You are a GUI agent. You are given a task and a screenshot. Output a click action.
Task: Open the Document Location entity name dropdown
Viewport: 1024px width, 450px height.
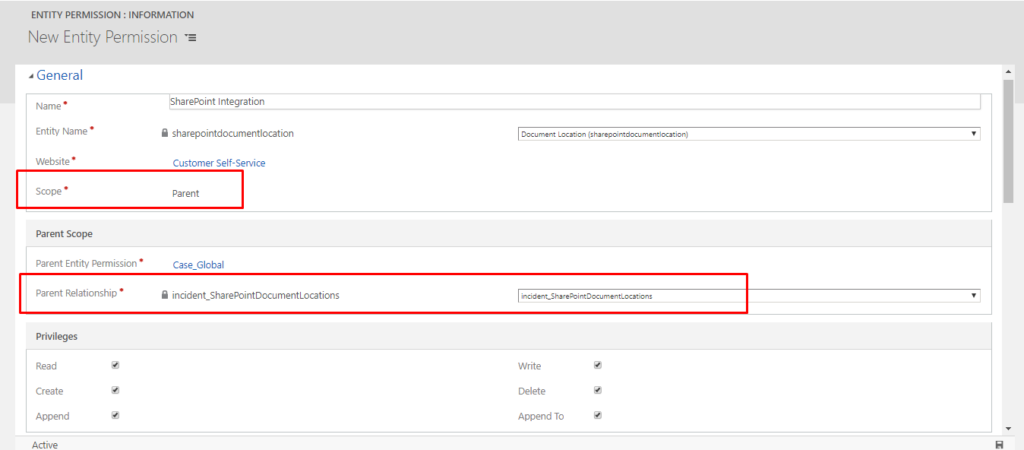(x=749, y=134)
